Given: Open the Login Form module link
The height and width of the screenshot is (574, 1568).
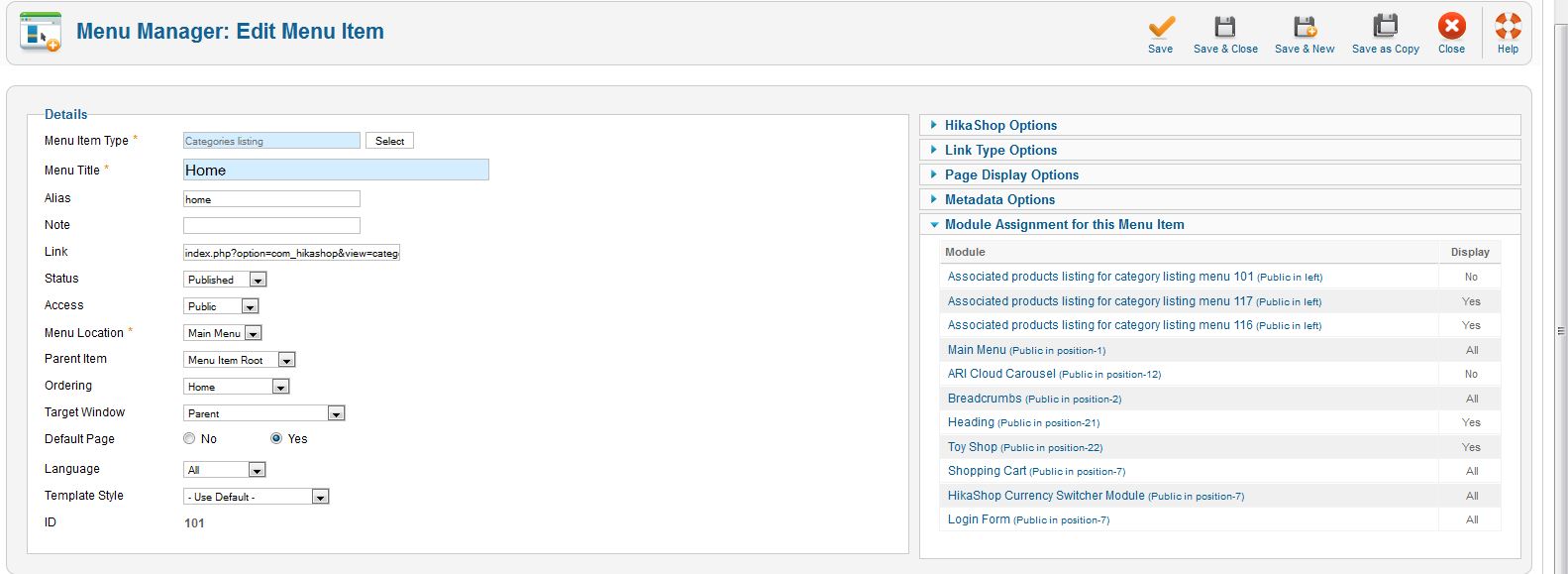Looking at the screenshot, I should pos(1028,519).
